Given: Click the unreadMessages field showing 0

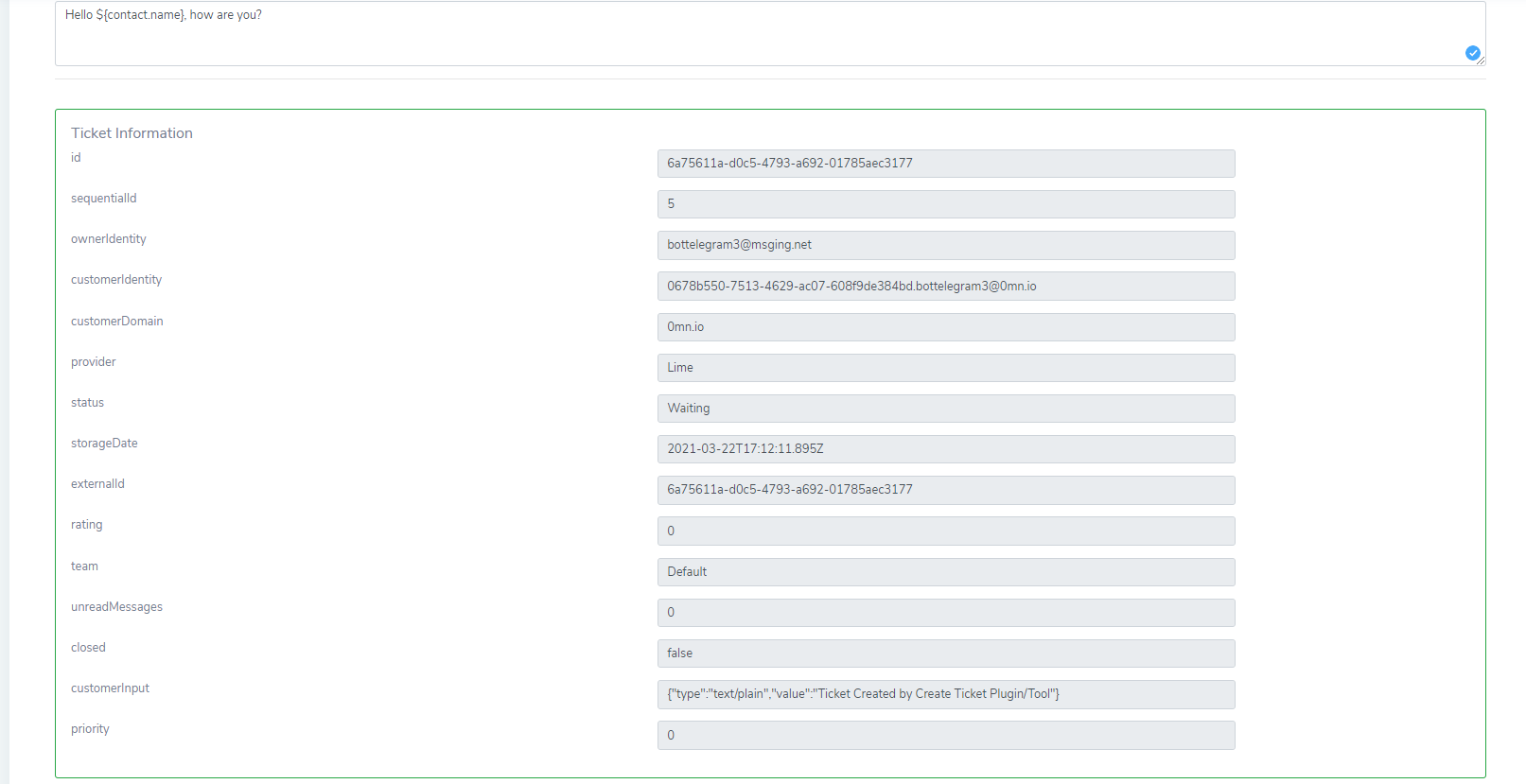Looking at the screenshot, I should pyautogui.click(x=946, y=613).
